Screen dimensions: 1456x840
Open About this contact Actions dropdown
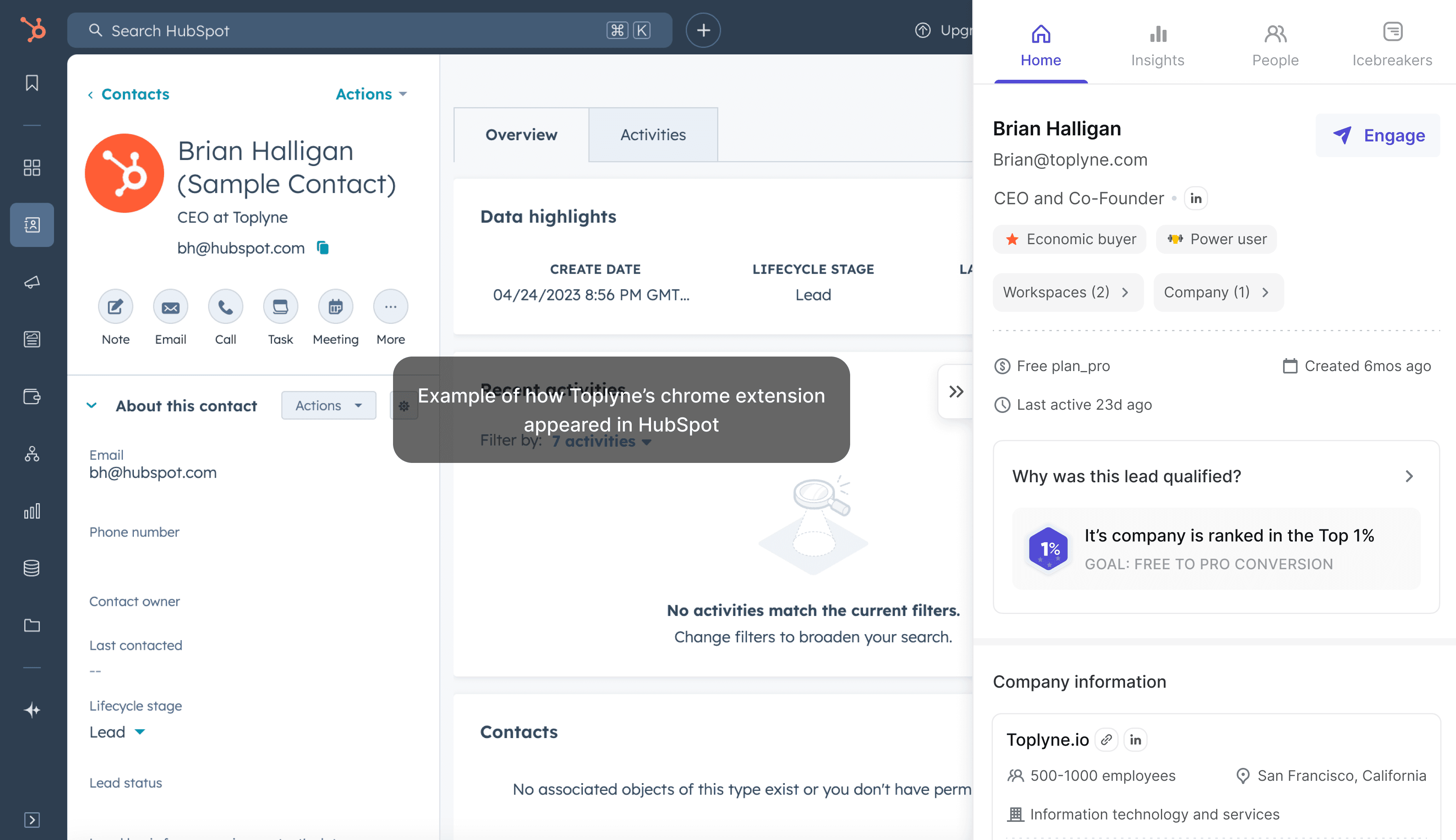point(329,406)
